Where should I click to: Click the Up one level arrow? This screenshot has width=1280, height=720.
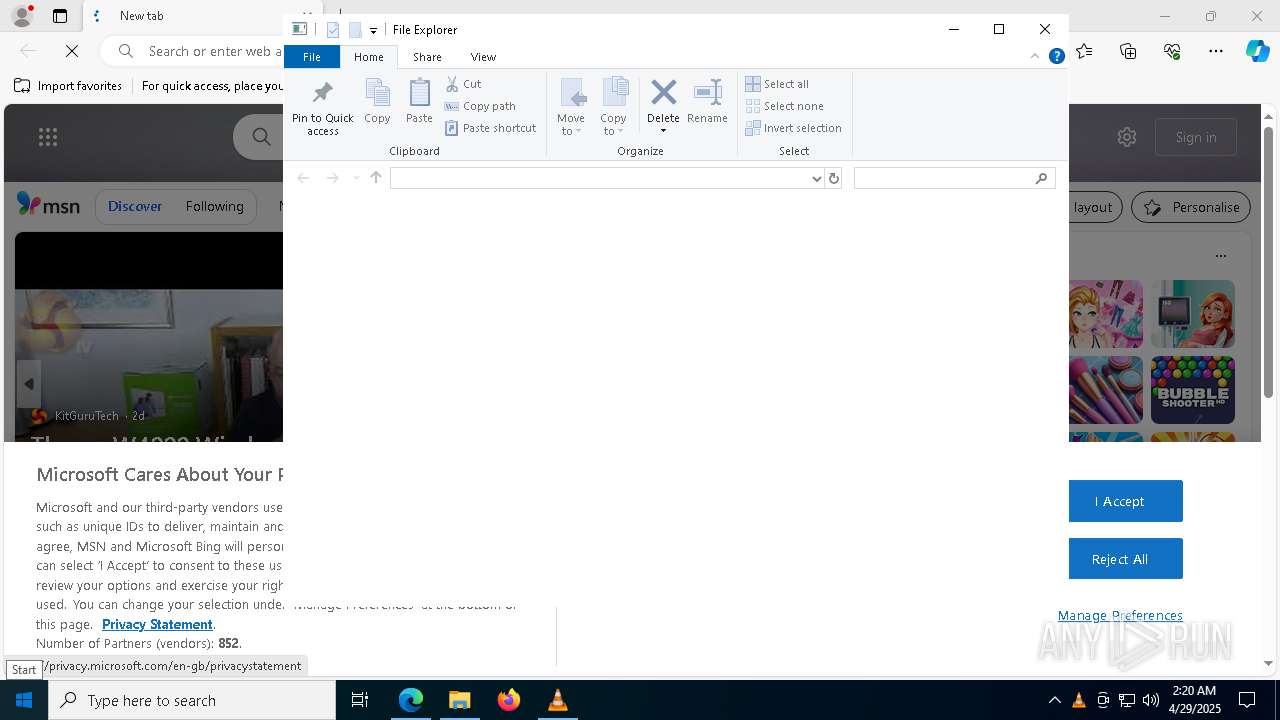coord(376,178)
